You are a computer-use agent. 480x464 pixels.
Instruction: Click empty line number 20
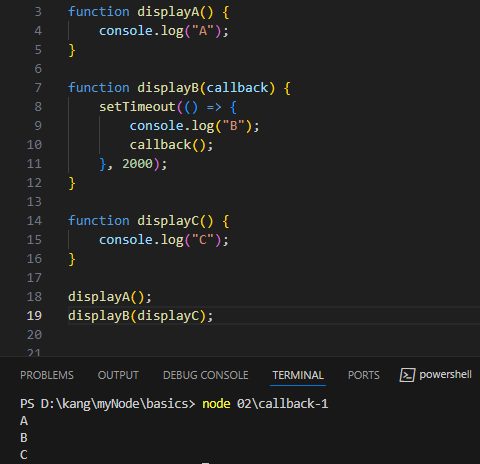[34, 334]
